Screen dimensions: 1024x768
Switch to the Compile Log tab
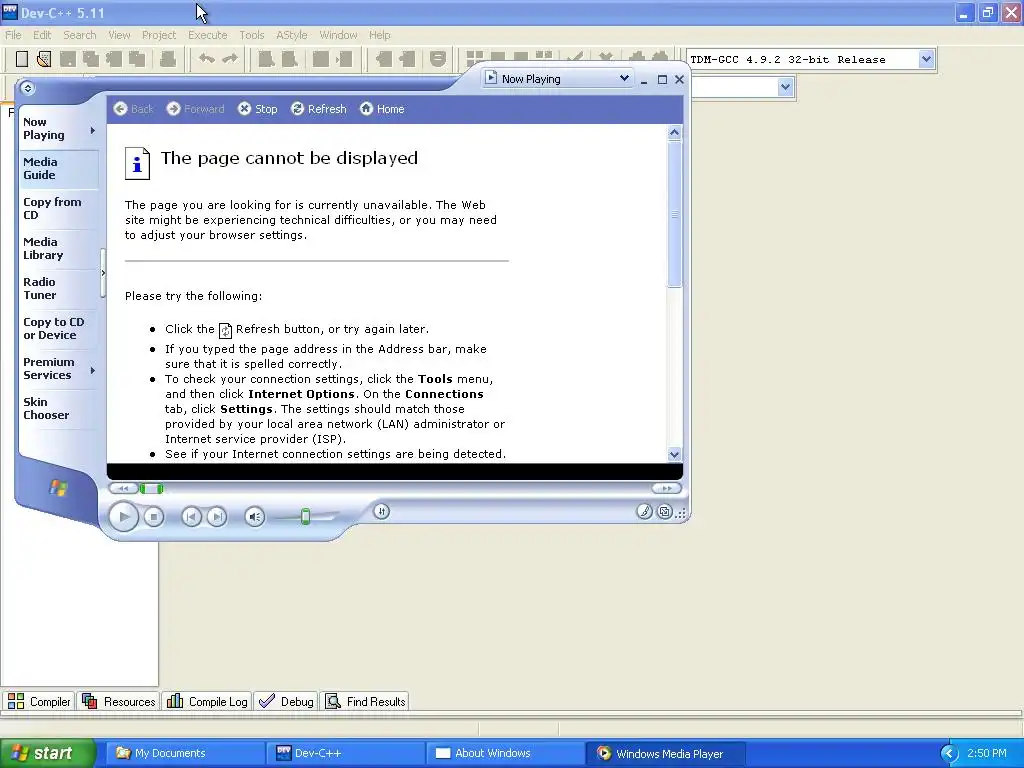click(x=207, y=701)
